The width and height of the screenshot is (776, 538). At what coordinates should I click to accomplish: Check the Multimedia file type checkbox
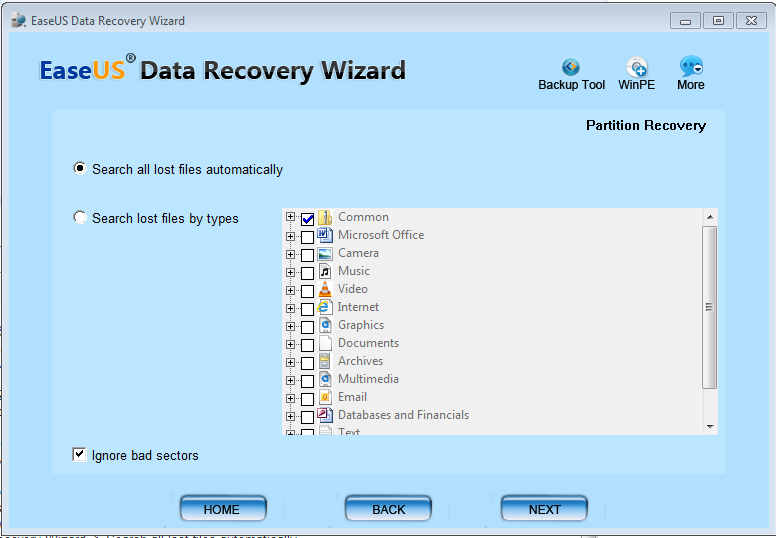[307, 381]
